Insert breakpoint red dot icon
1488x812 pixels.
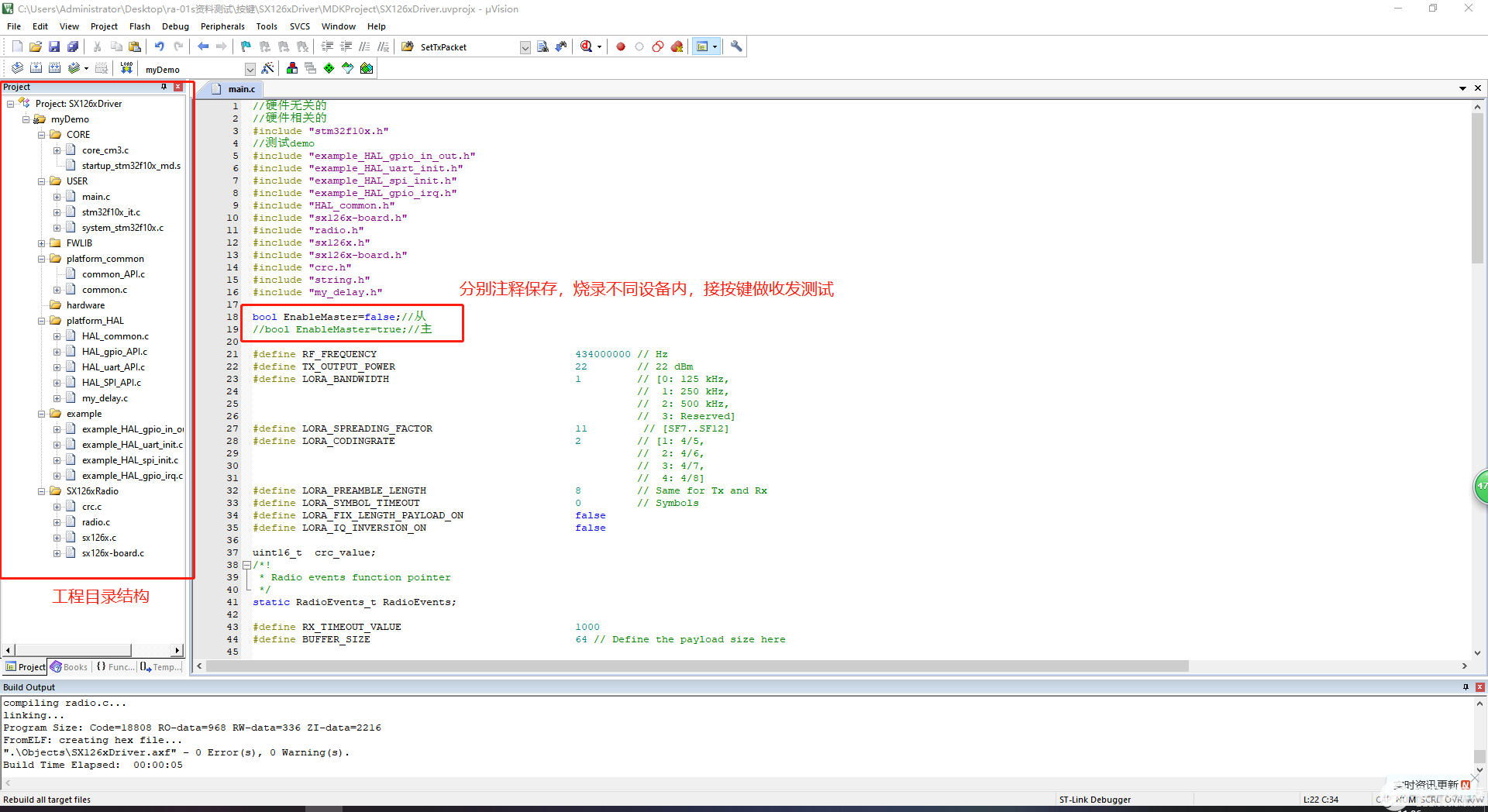click(x=621, y=46)
